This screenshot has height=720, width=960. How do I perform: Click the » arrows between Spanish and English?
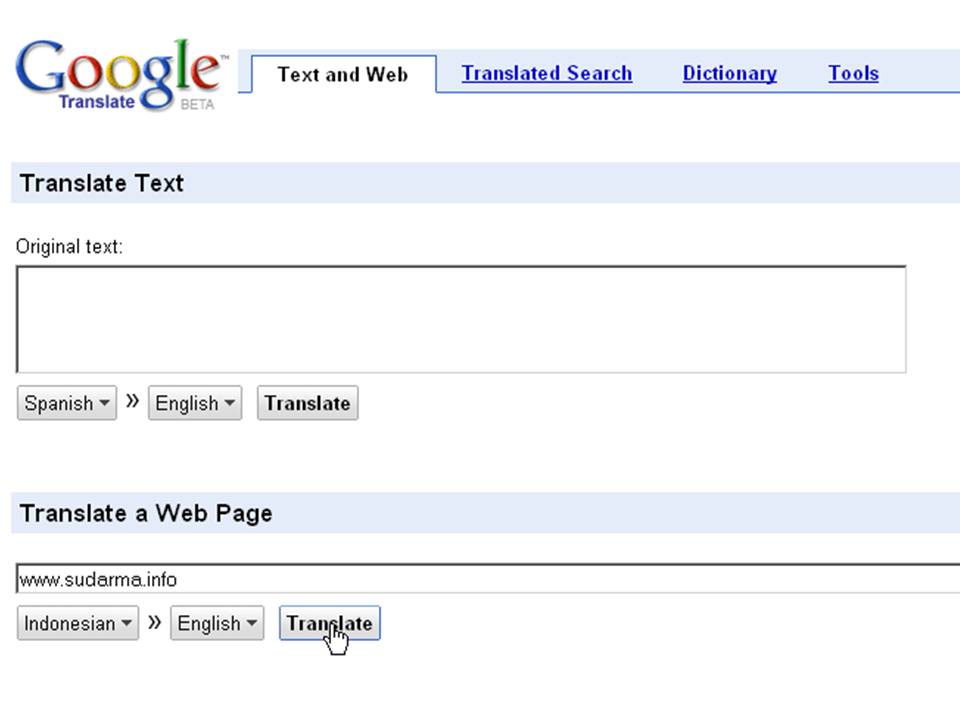[132, 402]
